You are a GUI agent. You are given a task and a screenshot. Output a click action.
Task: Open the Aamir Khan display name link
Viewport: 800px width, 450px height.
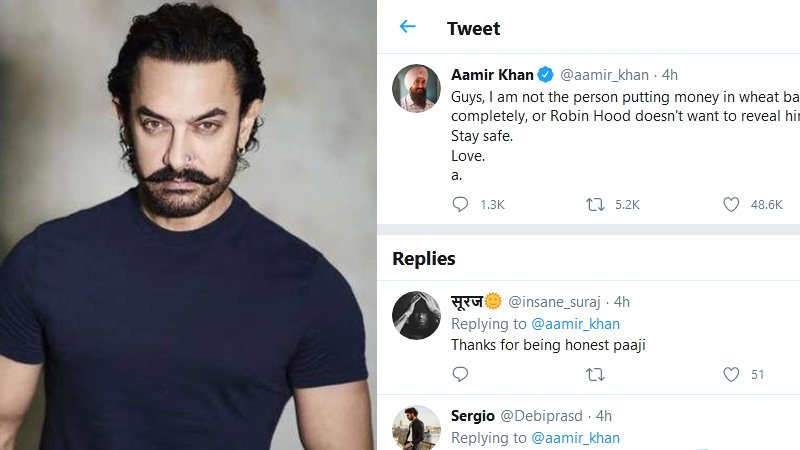[492, 75]
